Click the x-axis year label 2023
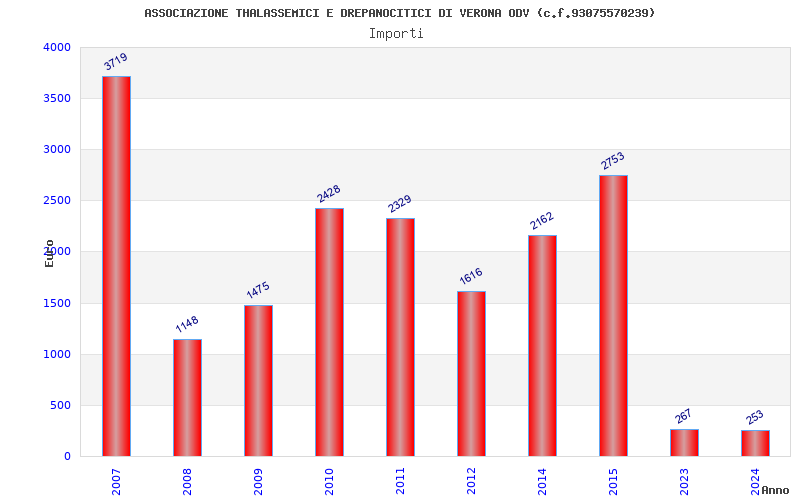Image resolution: width=800 pixels, height=500 pixels. pyautogui.click(x=684, y=482)
